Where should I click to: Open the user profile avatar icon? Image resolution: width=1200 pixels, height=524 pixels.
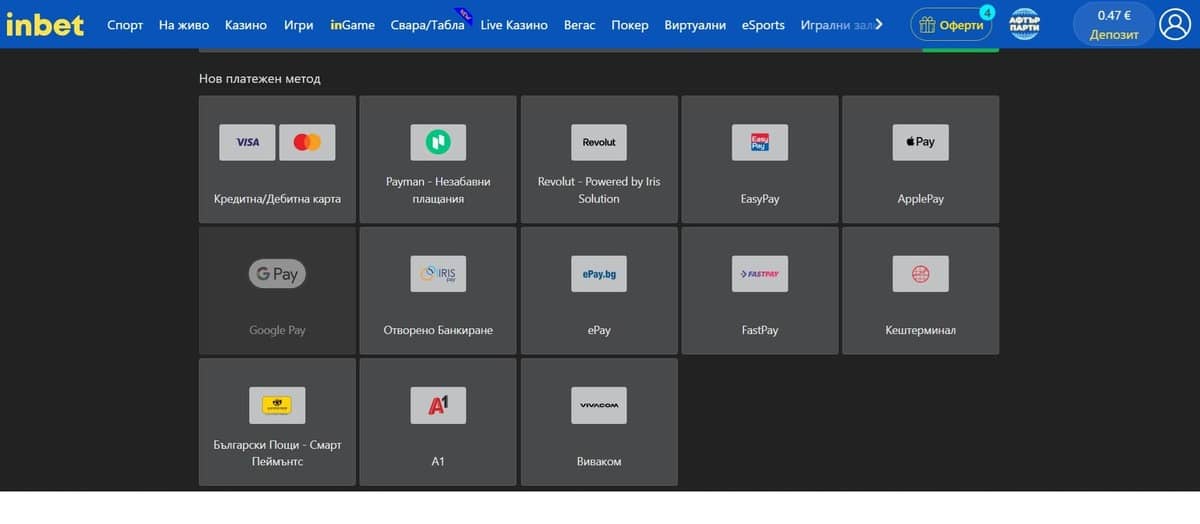[1175, 24]
